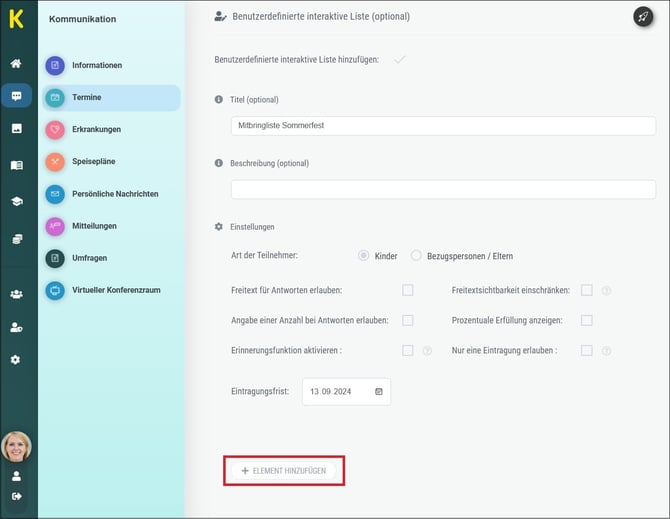Open Termine menu item
670x519 pixels.
tap(112, 97)
